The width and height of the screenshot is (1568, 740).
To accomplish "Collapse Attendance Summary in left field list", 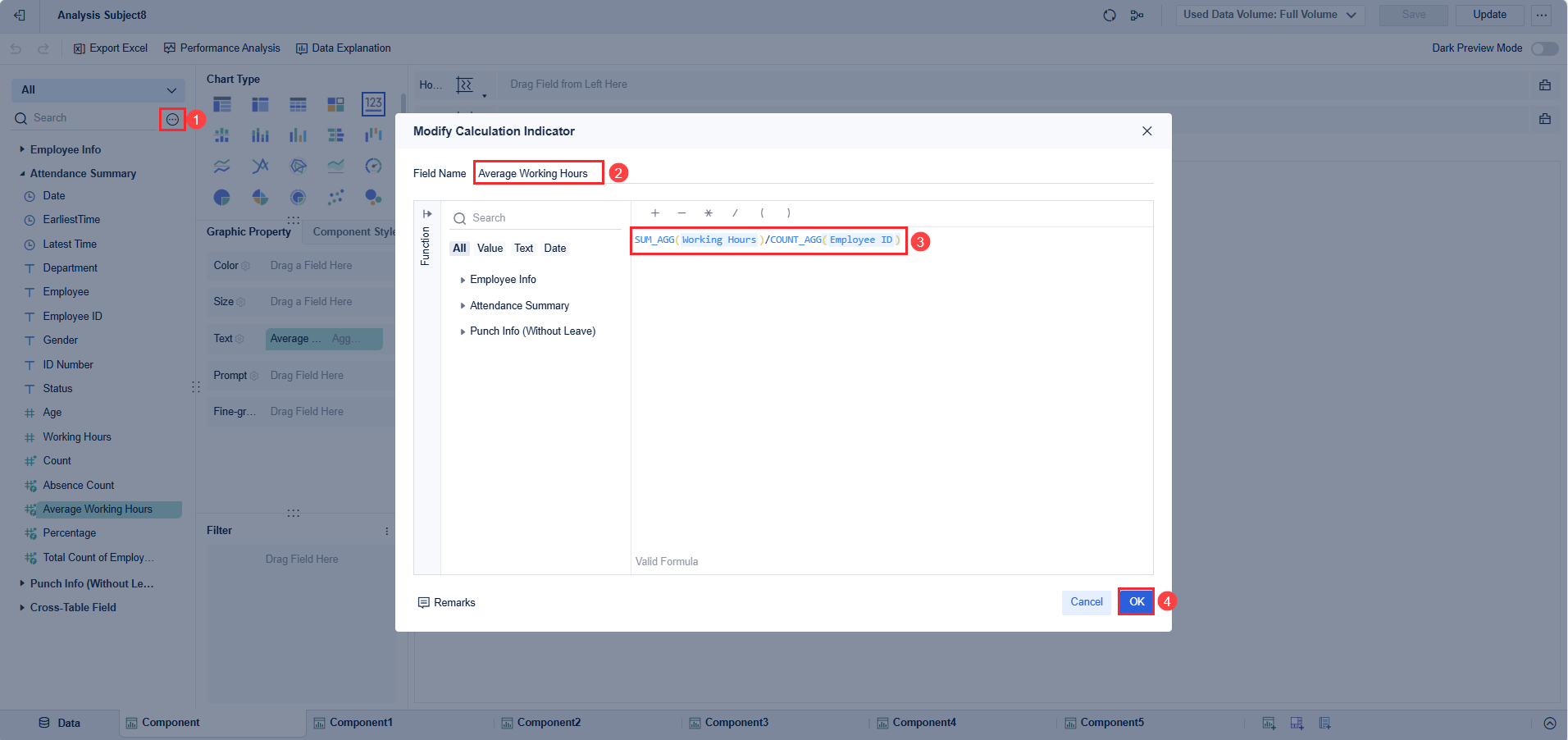I will (x=22, y=174).
